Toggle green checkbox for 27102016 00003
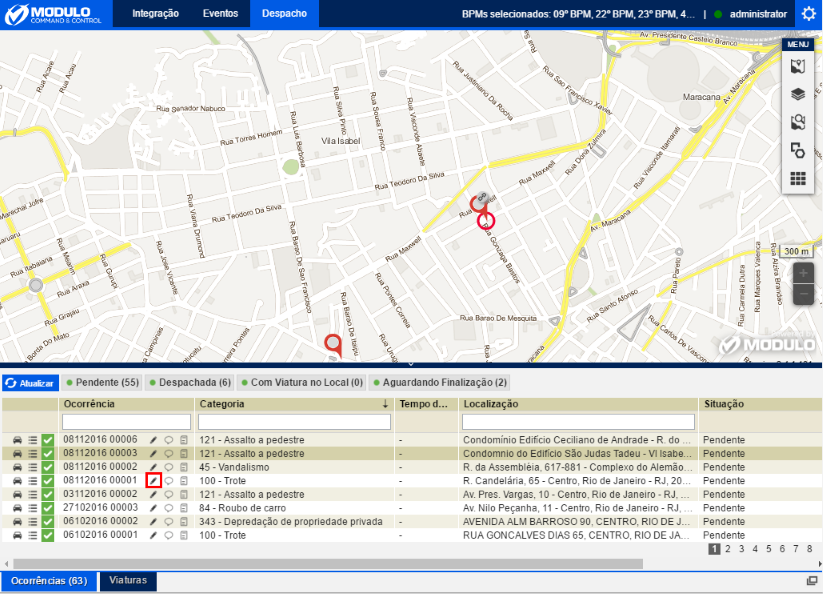 click(48, 508)
